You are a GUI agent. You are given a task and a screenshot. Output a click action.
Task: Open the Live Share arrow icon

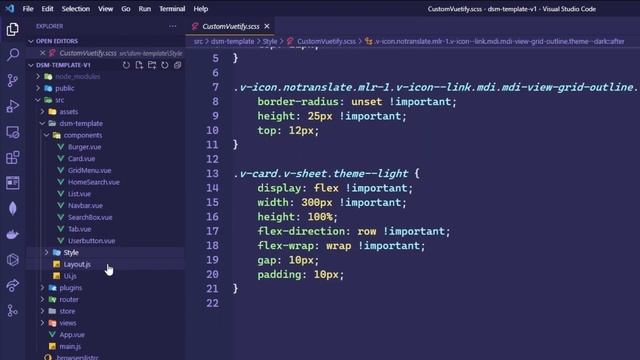[13, 285]
